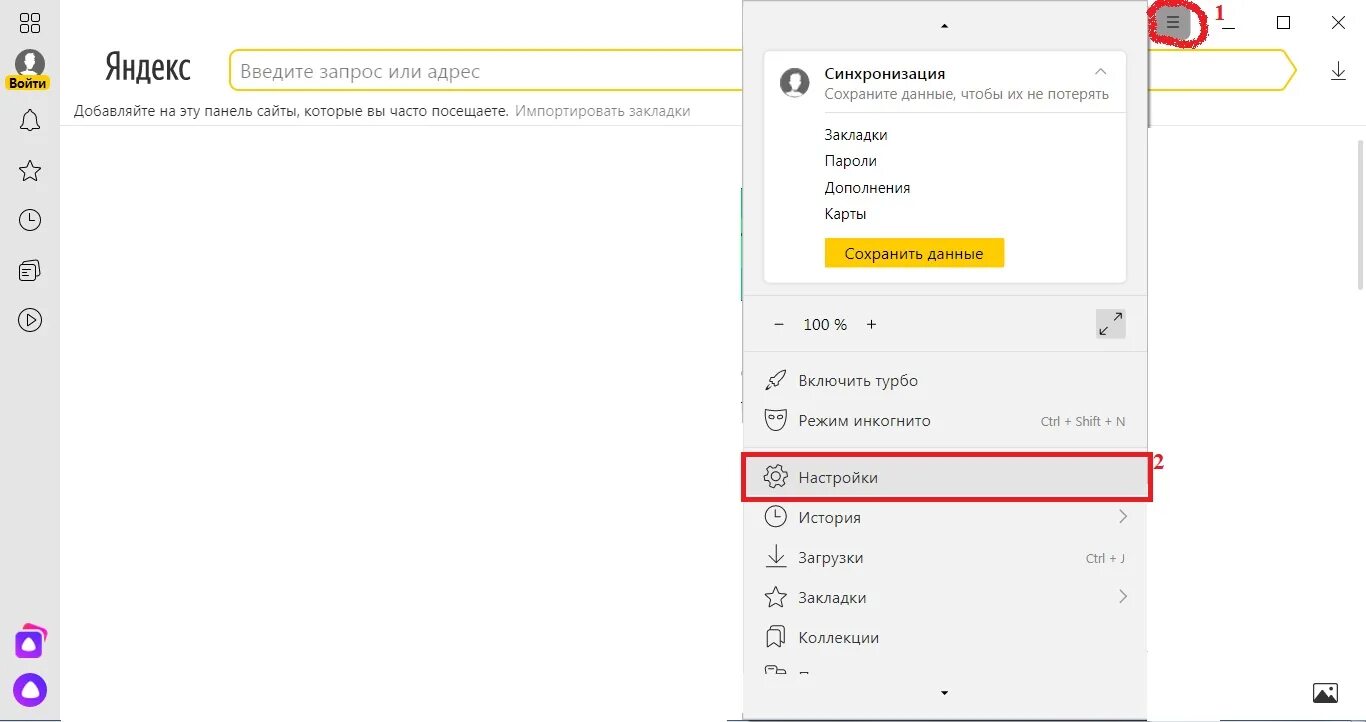
Task: Click the yellow Save data button
Action: (913, 254)
